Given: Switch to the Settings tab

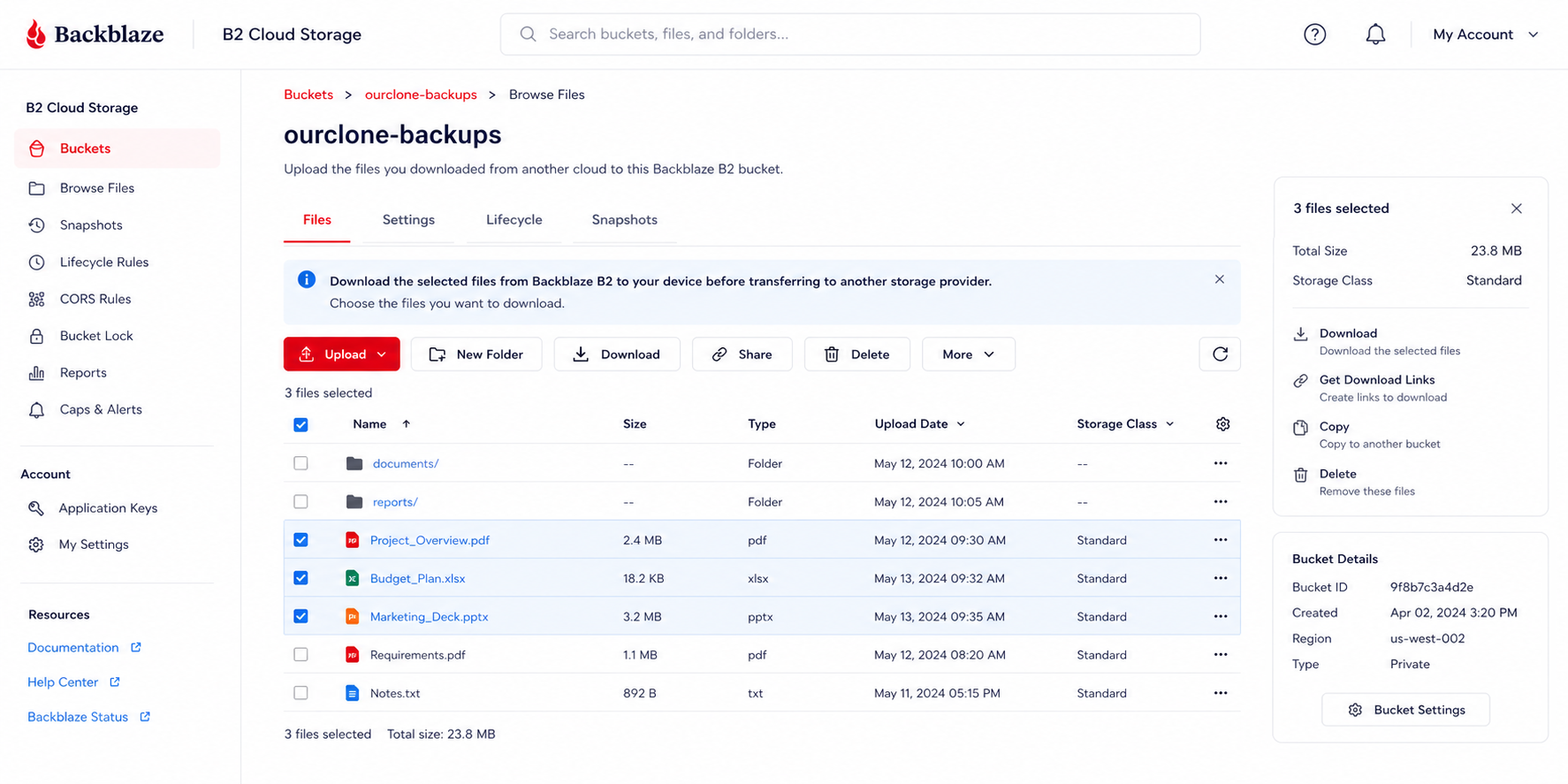Looking at the screenshot, I should 408,220.
